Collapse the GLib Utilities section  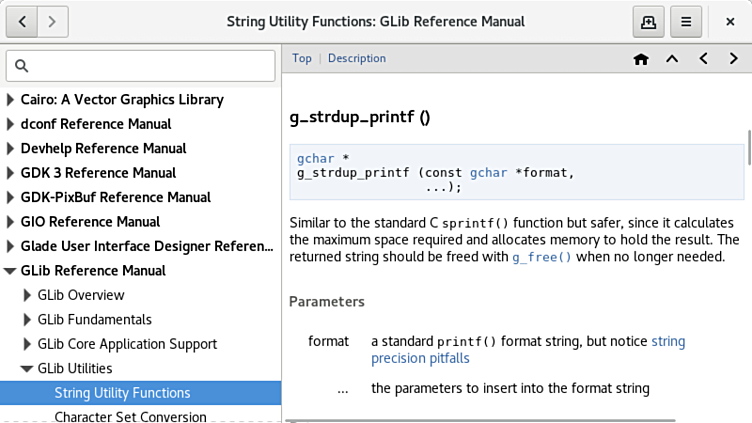click(27, 369)
